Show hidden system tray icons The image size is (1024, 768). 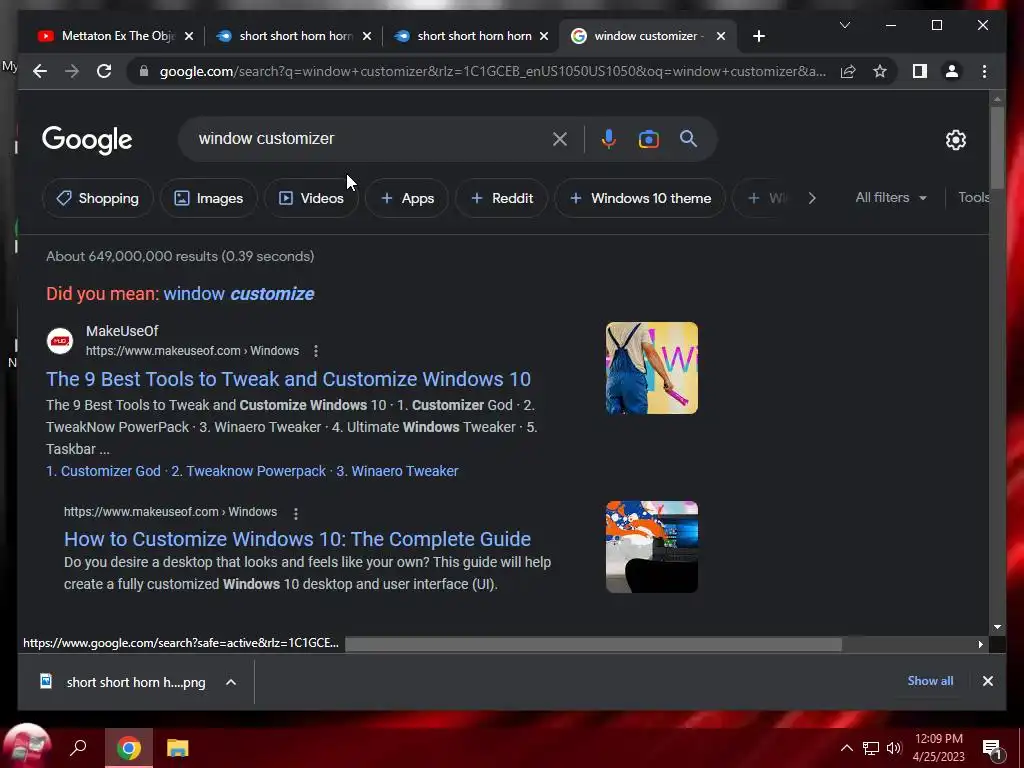(846, 748)
